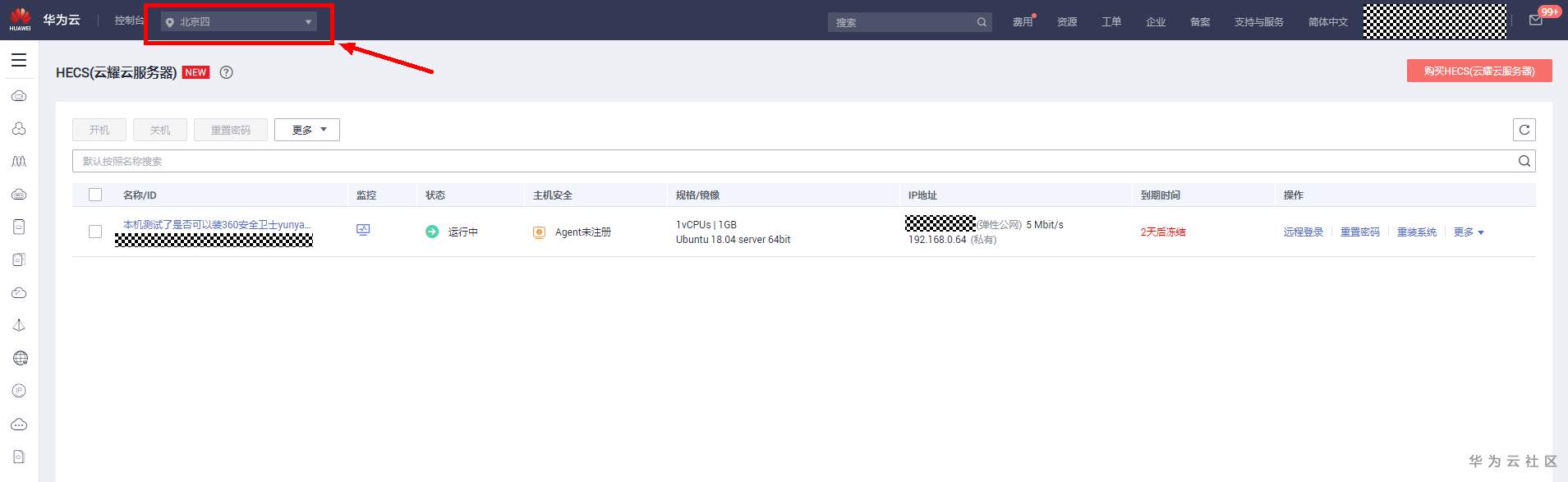Screen dimensions: 1568x482
Task: Open the mail notifications icon with 99+ badge
Action: click(1536, 21)
